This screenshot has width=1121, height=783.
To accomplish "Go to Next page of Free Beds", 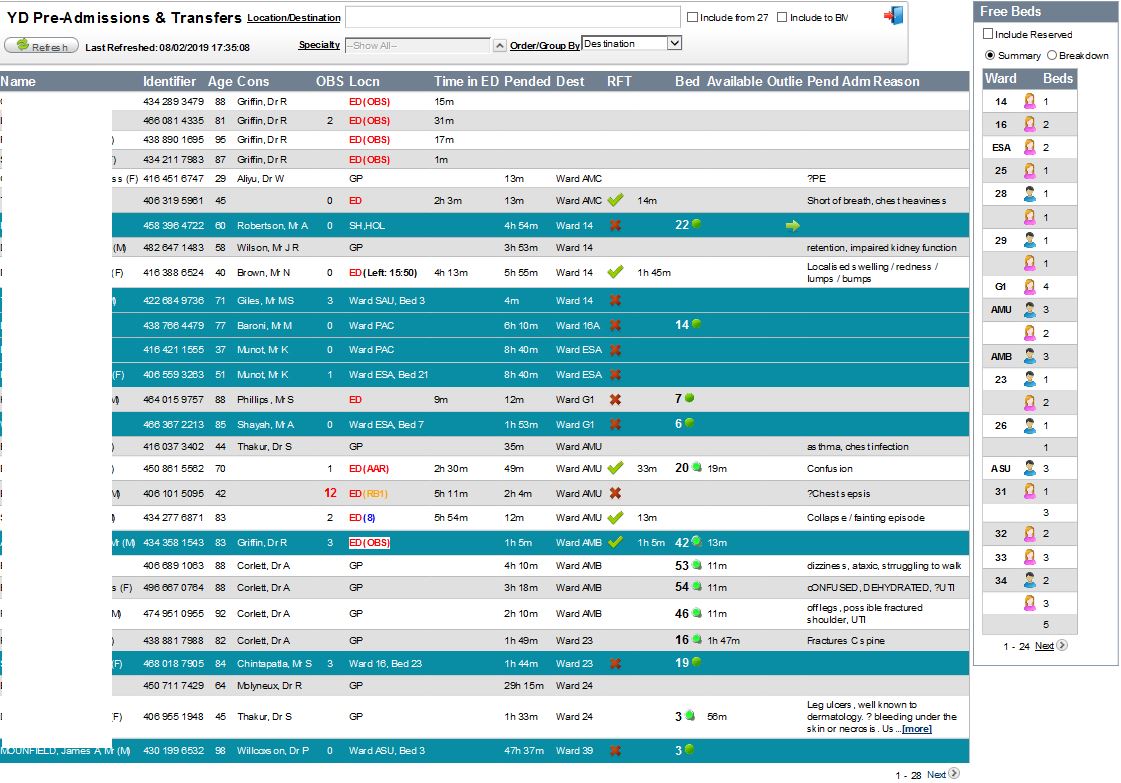I will tap(1051, 646).
